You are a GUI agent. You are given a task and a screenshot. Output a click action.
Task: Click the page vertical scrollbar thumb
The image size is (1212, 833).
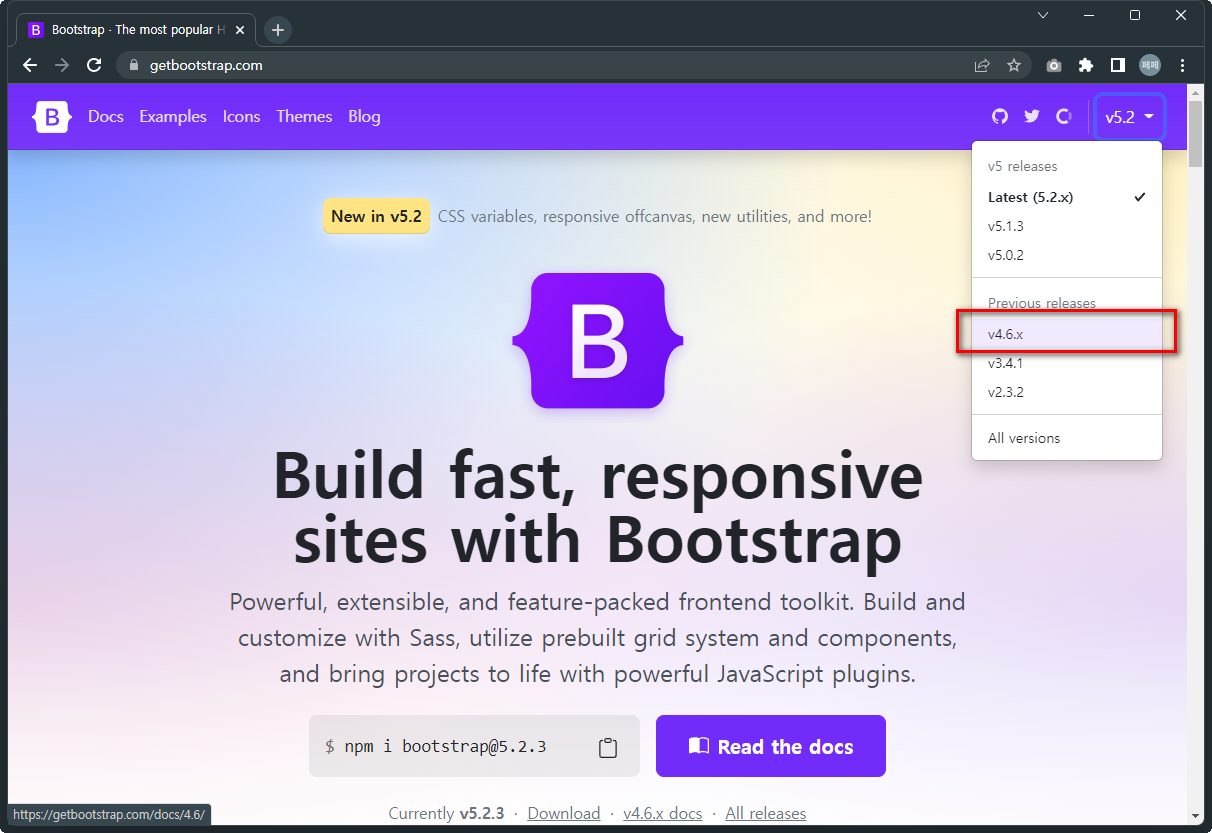click(x=1196, y=133)
